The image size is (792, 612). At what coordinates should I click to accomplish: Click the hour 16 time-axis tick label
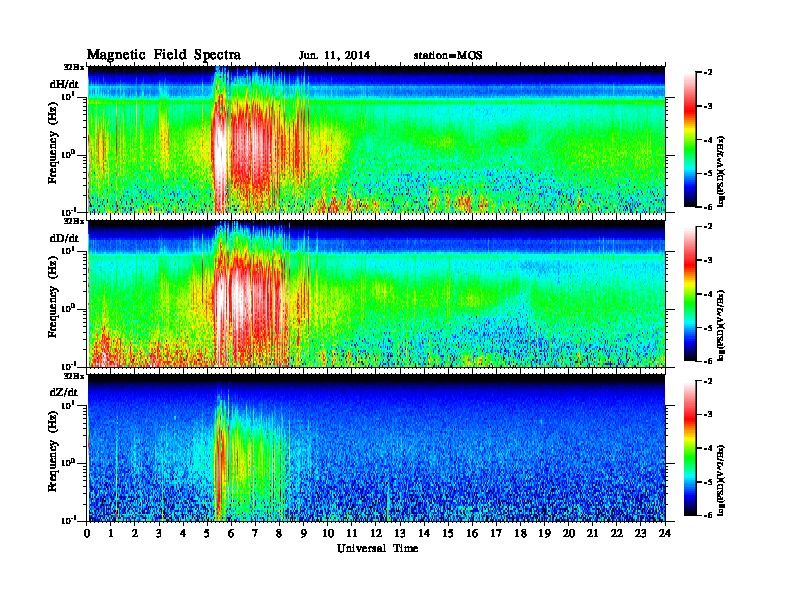(472, 533)
